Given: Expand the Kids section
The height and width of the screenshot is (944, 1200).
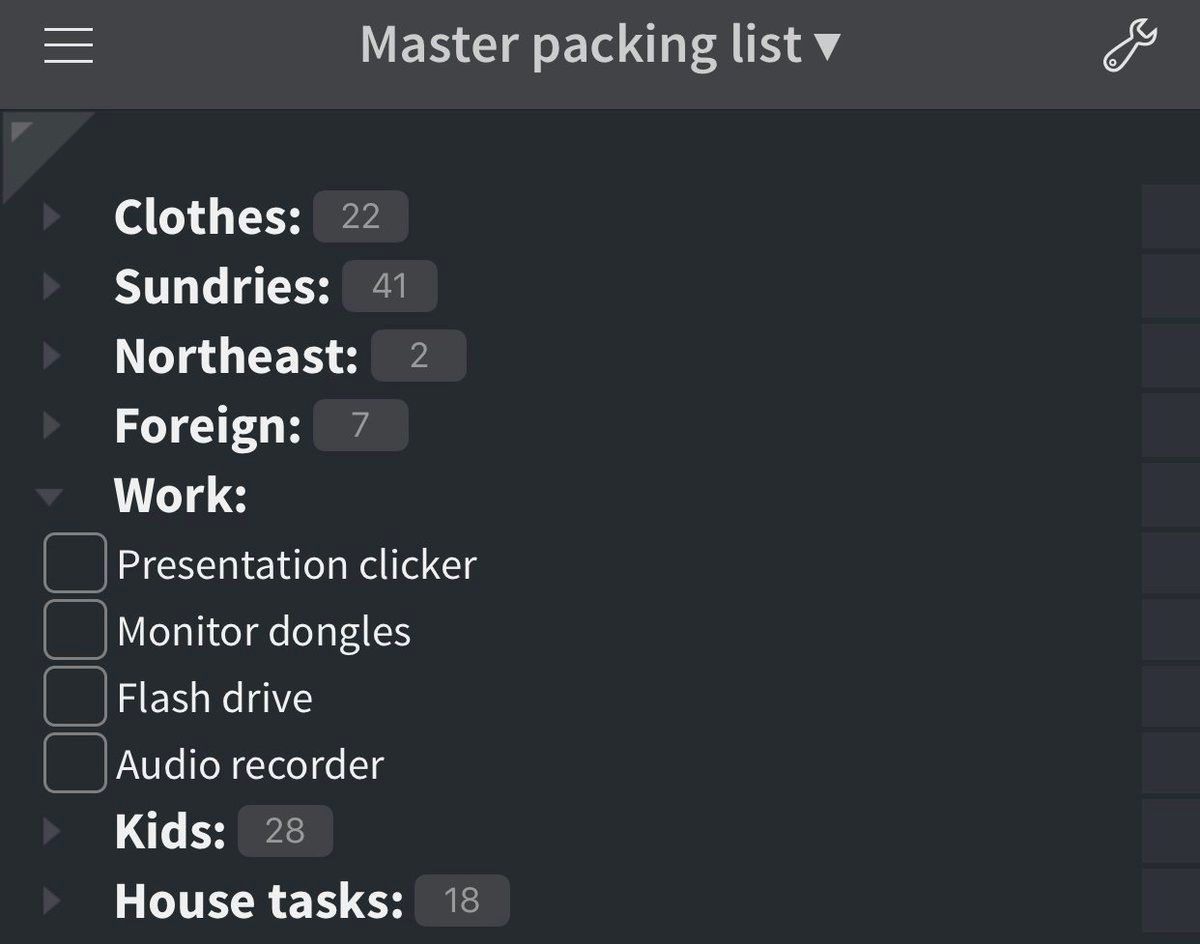Looking at the screenshot, I should (x=52, y=831).
